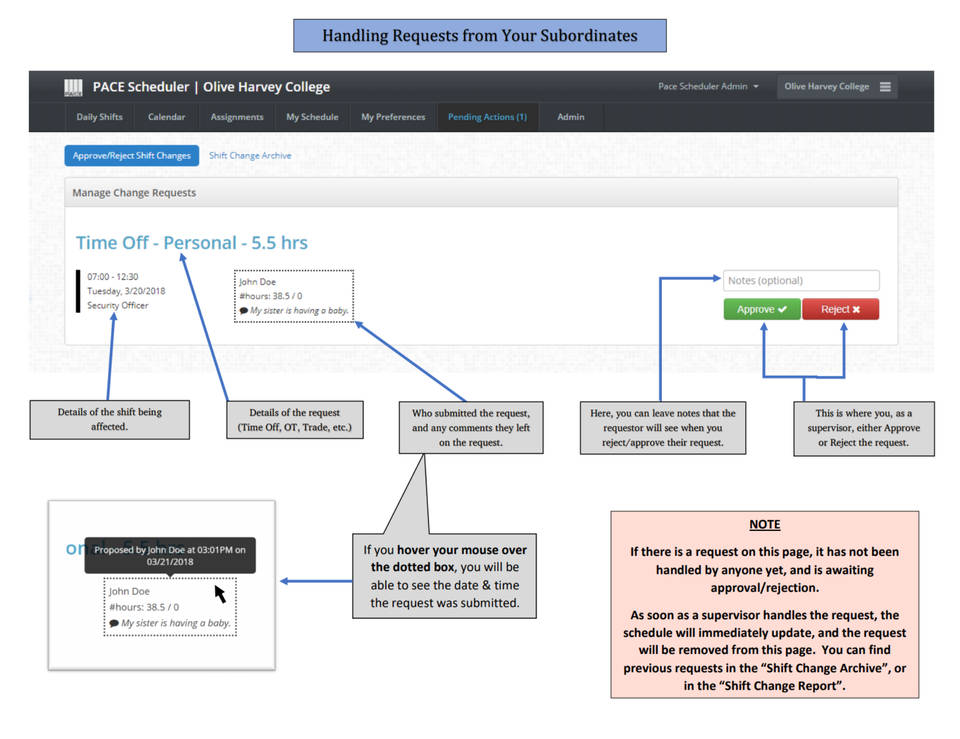Click the Notes optional input field
Screen dimensions: 960x739
[x=801, y=280]
